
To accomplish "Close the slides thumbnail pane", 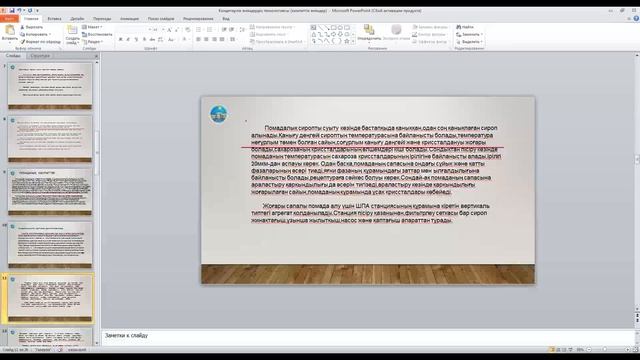I will [x=97, y=56].
